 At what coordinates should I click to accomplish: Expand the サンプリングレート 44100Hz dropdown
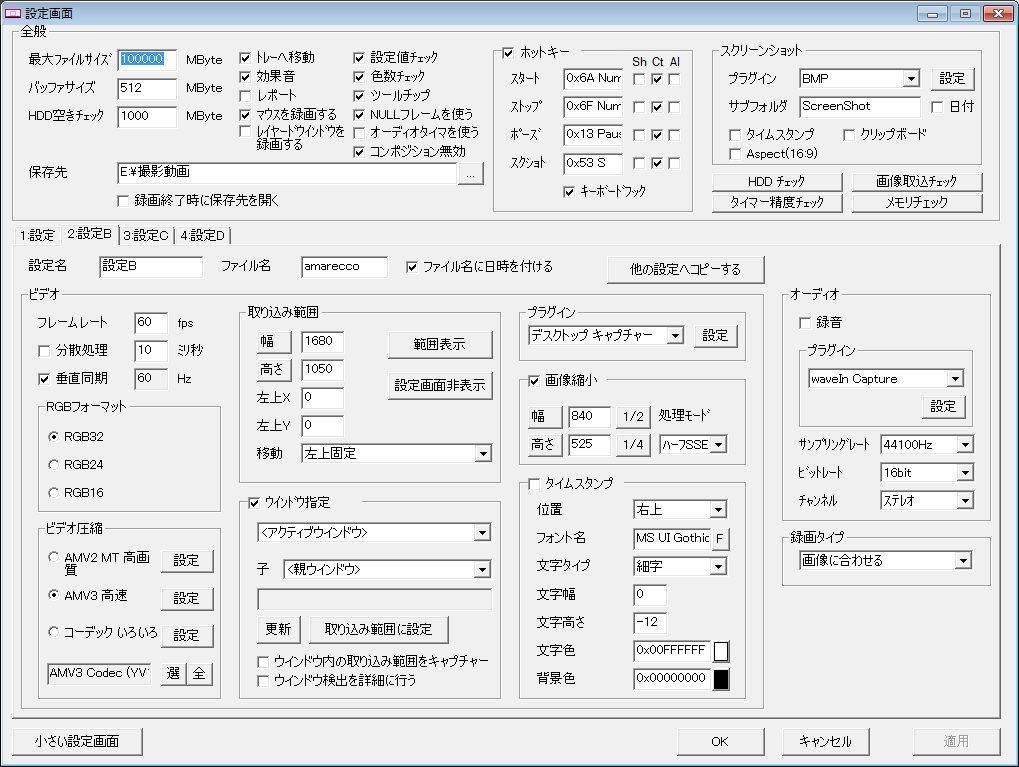(x=926, y=444)
